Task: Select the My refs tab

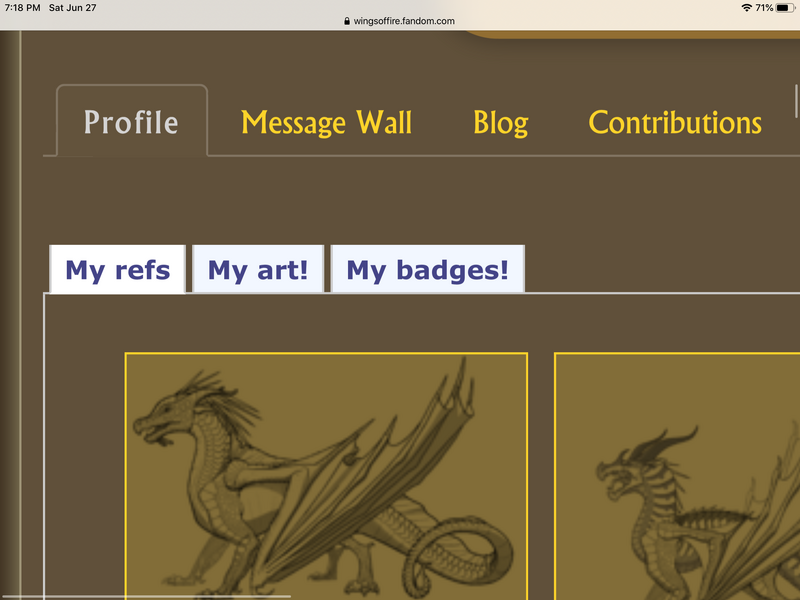Action: coord(117,269)
